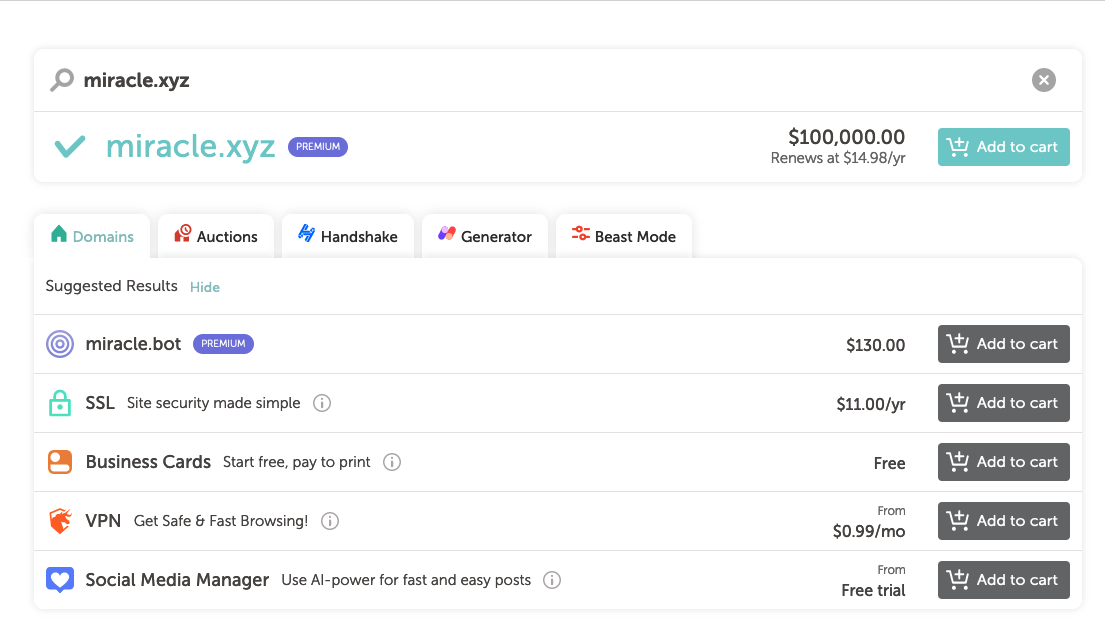Image resolution: width=1105 pixels, height=619 pixels.
Task: Open info tooltip for Social Media Manager
Action: (552, 580)
